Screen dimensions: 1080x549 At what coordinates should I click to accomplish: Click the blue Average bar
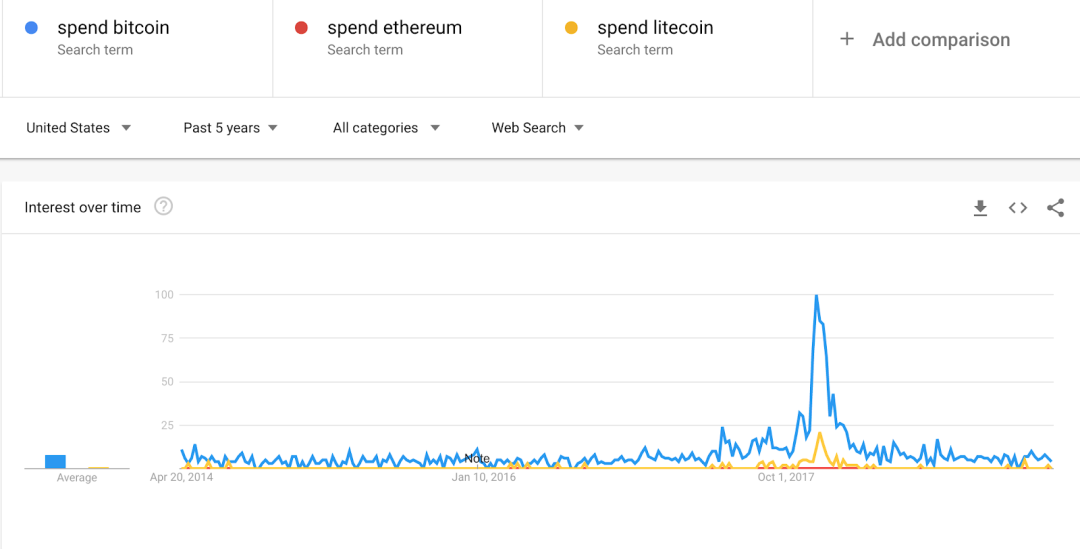pos(55,462)
